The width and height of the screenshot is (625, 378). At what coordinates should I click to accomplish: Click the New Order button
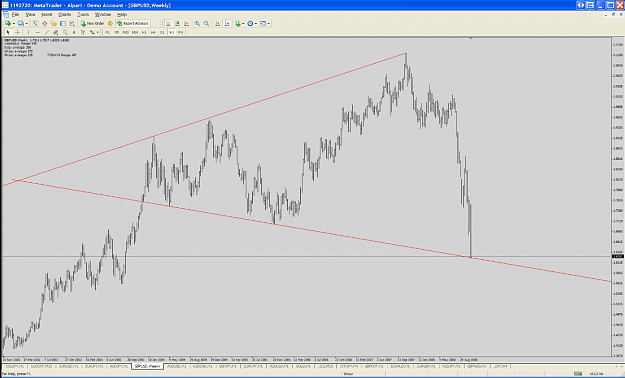click(92, 24)
